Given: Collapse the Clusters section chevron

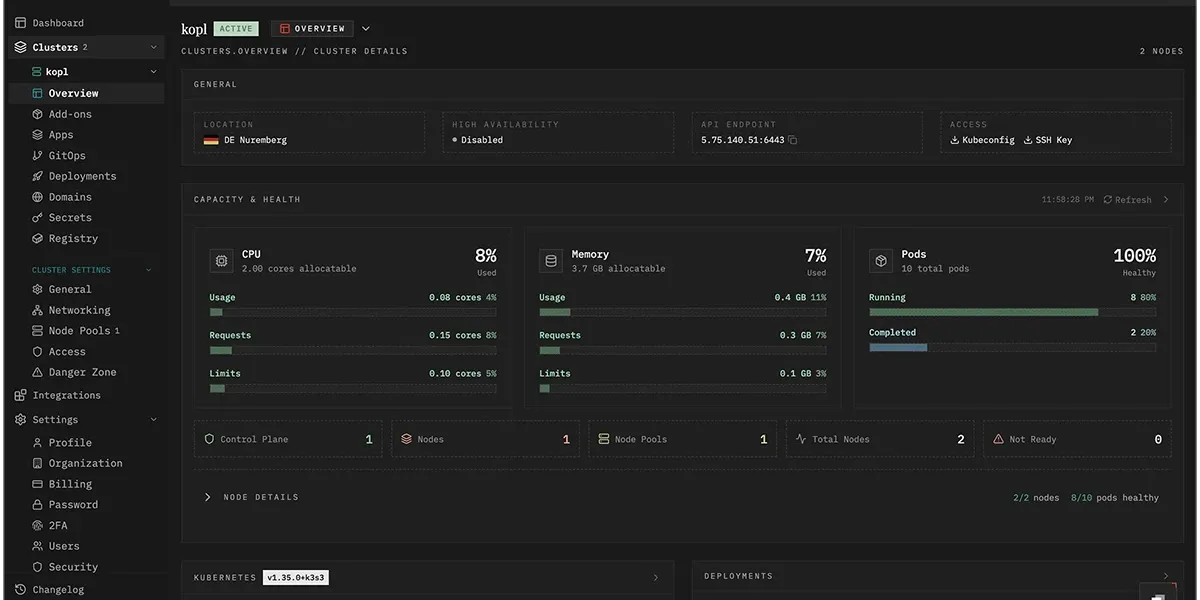Looking at the screenshot, I should click(x=153, y=47).
